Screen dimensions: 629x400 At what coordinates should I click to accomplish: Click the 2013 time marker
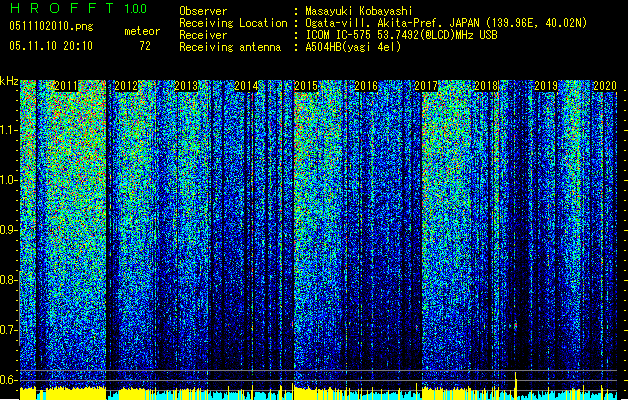tap(186, 86)
